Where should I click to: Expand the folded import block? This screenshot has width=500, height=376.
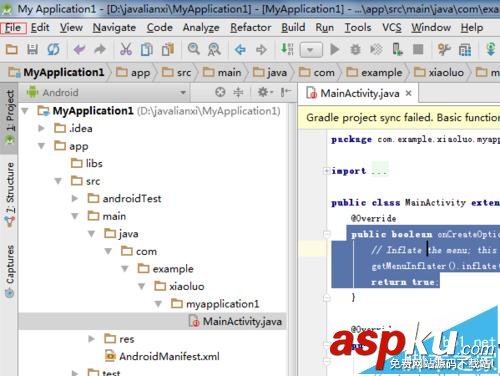tap(326, 171)
